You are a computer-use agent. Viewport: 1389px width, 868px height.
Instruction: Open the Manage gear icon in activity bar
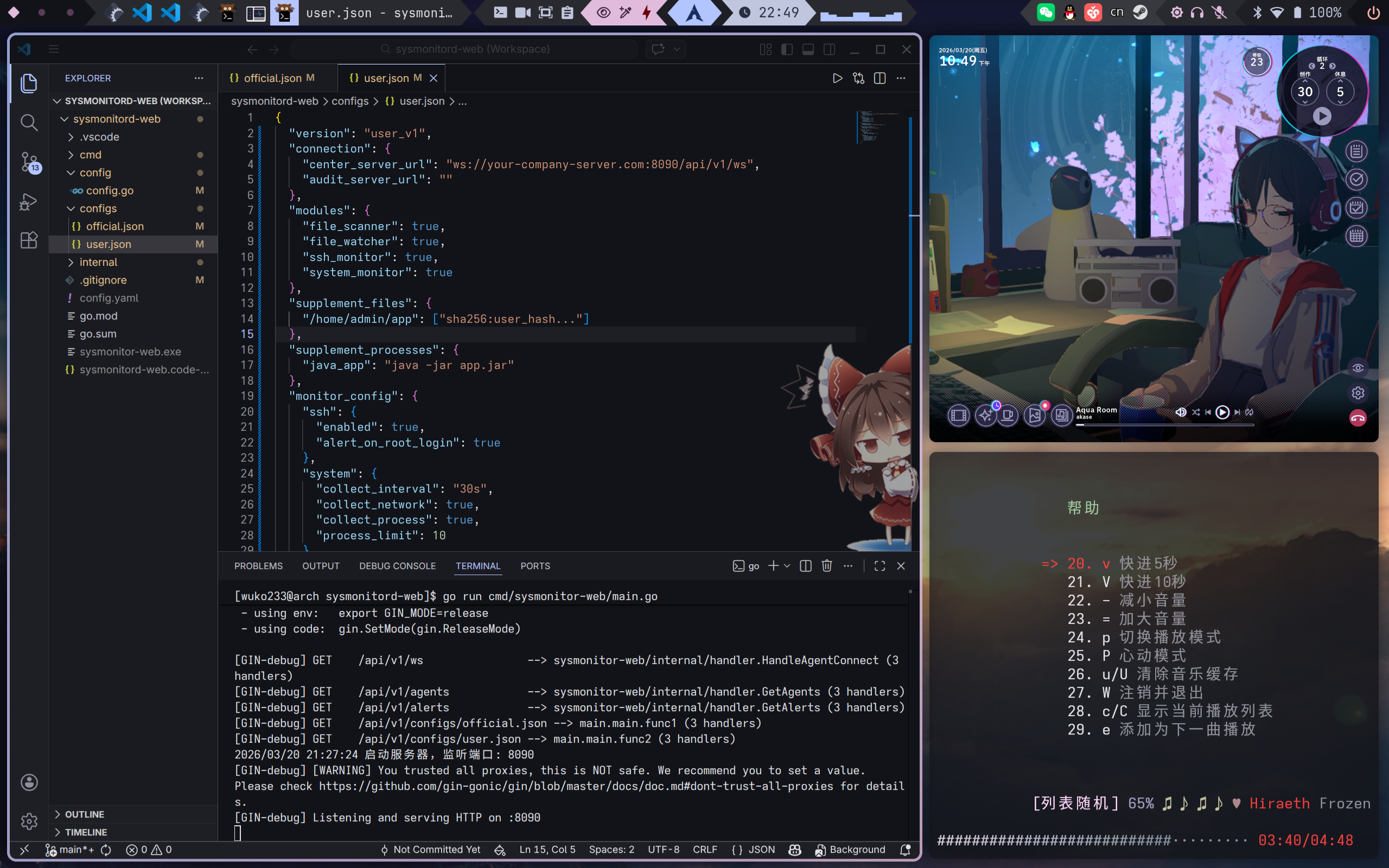(x=29, y=821)
